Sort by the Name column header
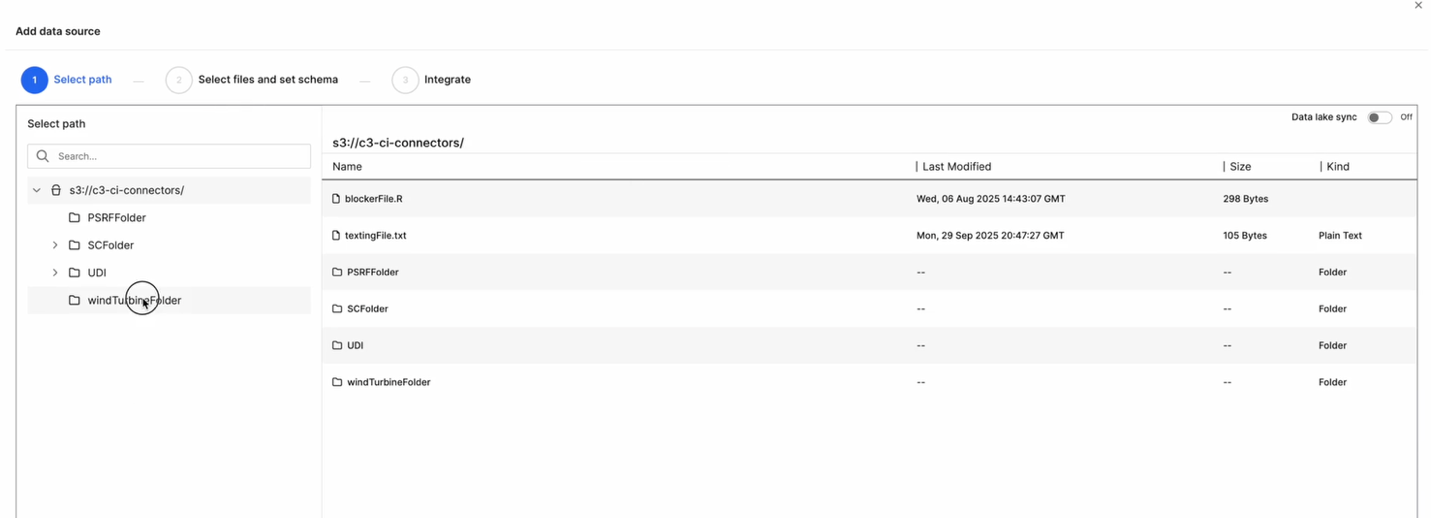This screenshot has height=518, width=1431. 347,167
